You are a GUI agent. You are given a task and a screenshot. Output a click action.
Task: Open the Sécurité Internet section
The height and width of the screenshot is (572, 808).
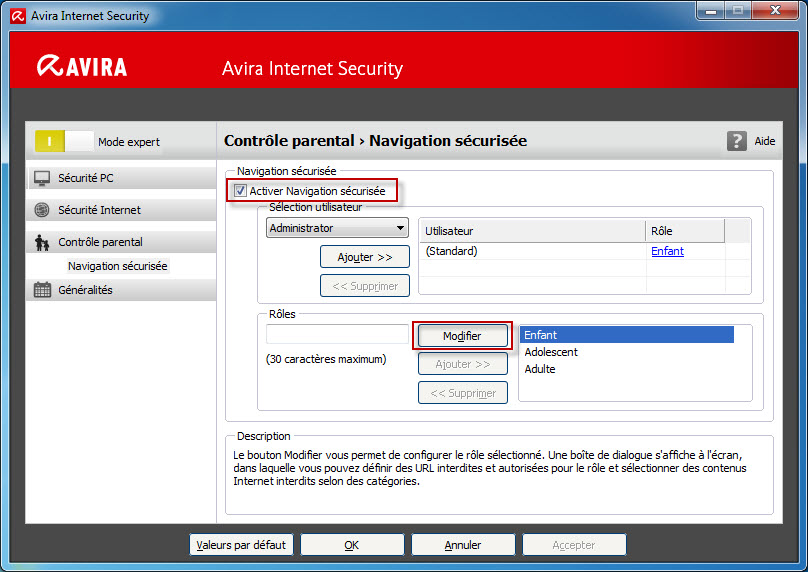point(122,210)
